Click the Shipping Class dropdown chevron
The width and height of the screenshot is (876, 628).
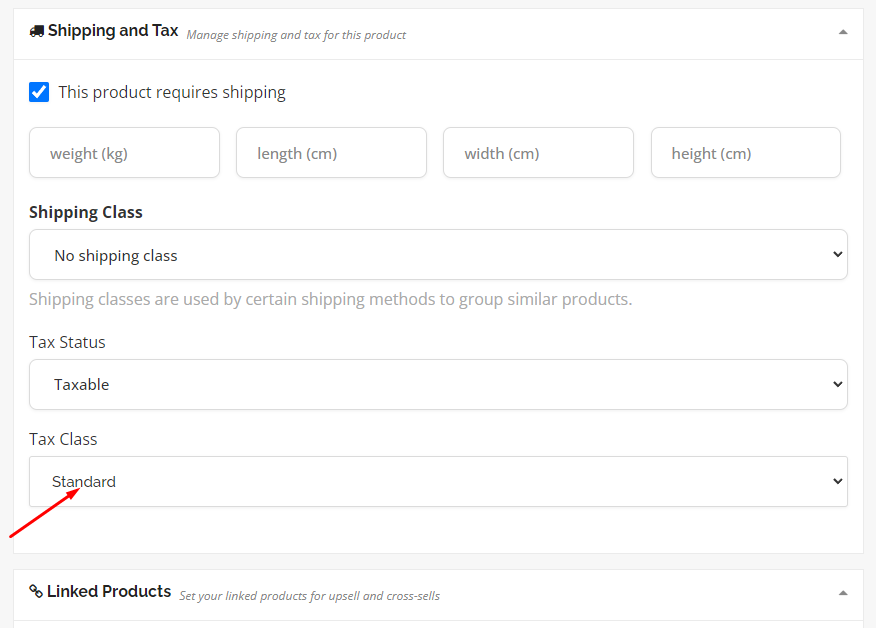(837, 255)
